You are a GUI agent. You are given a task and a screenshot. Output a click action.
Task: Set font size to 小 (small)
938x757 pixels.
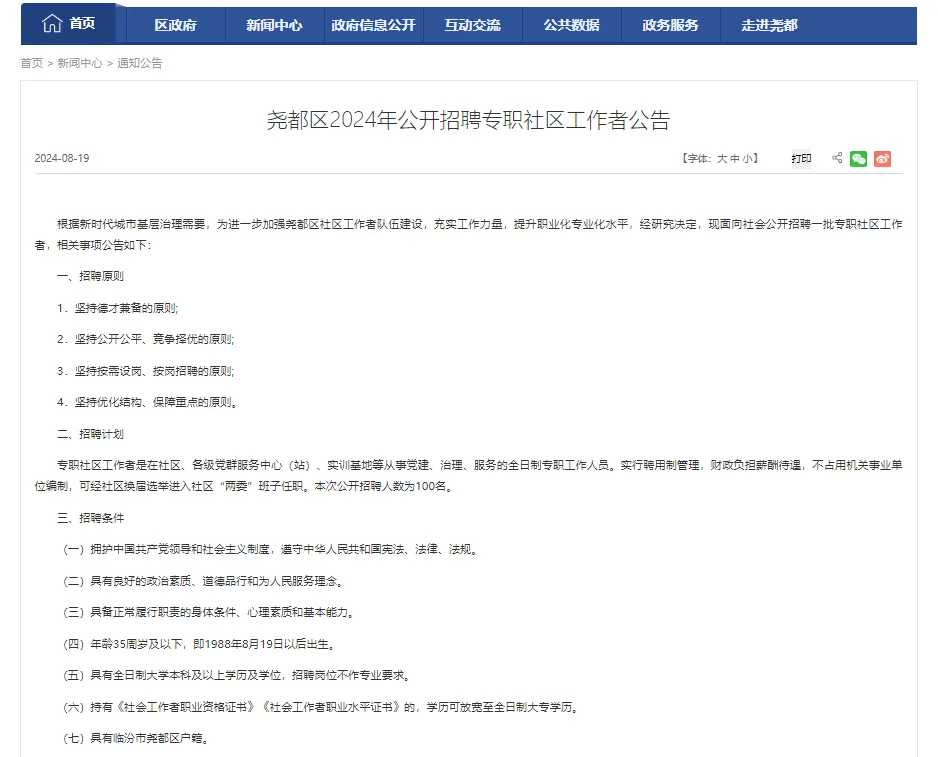[750, 157]
